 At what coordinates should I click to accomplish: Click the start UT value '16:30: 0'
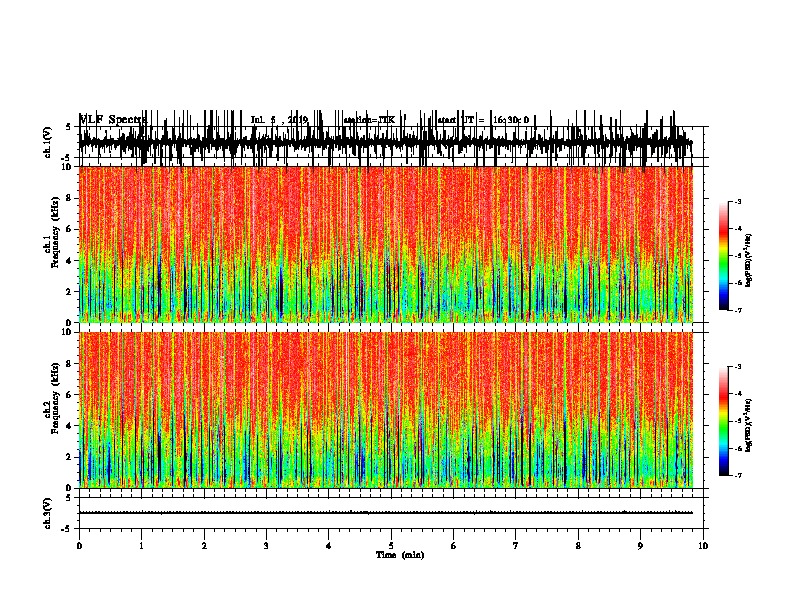tap(511, 120)
